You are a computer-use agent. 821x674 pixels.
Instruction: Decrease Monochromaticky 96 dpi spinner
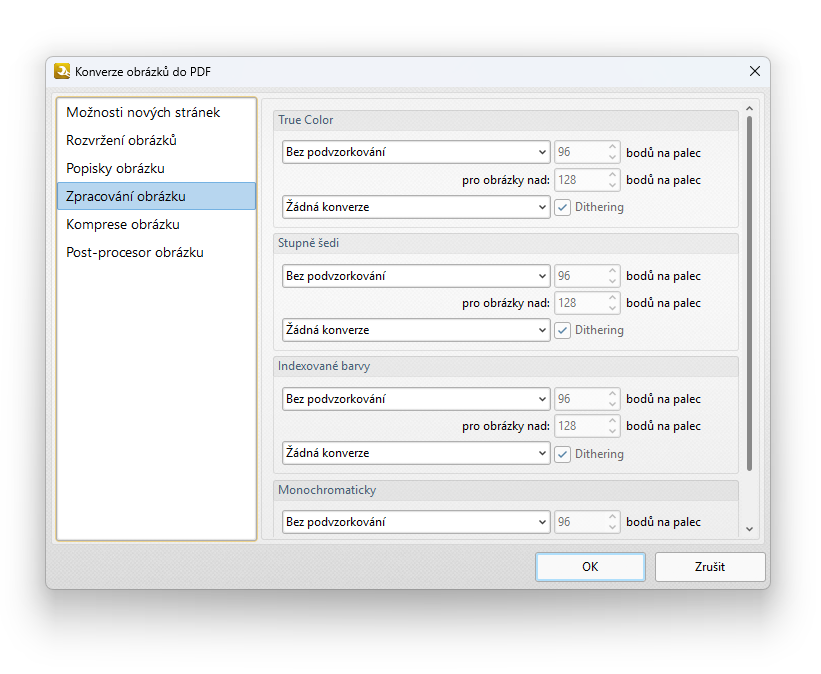click(613, 527)
